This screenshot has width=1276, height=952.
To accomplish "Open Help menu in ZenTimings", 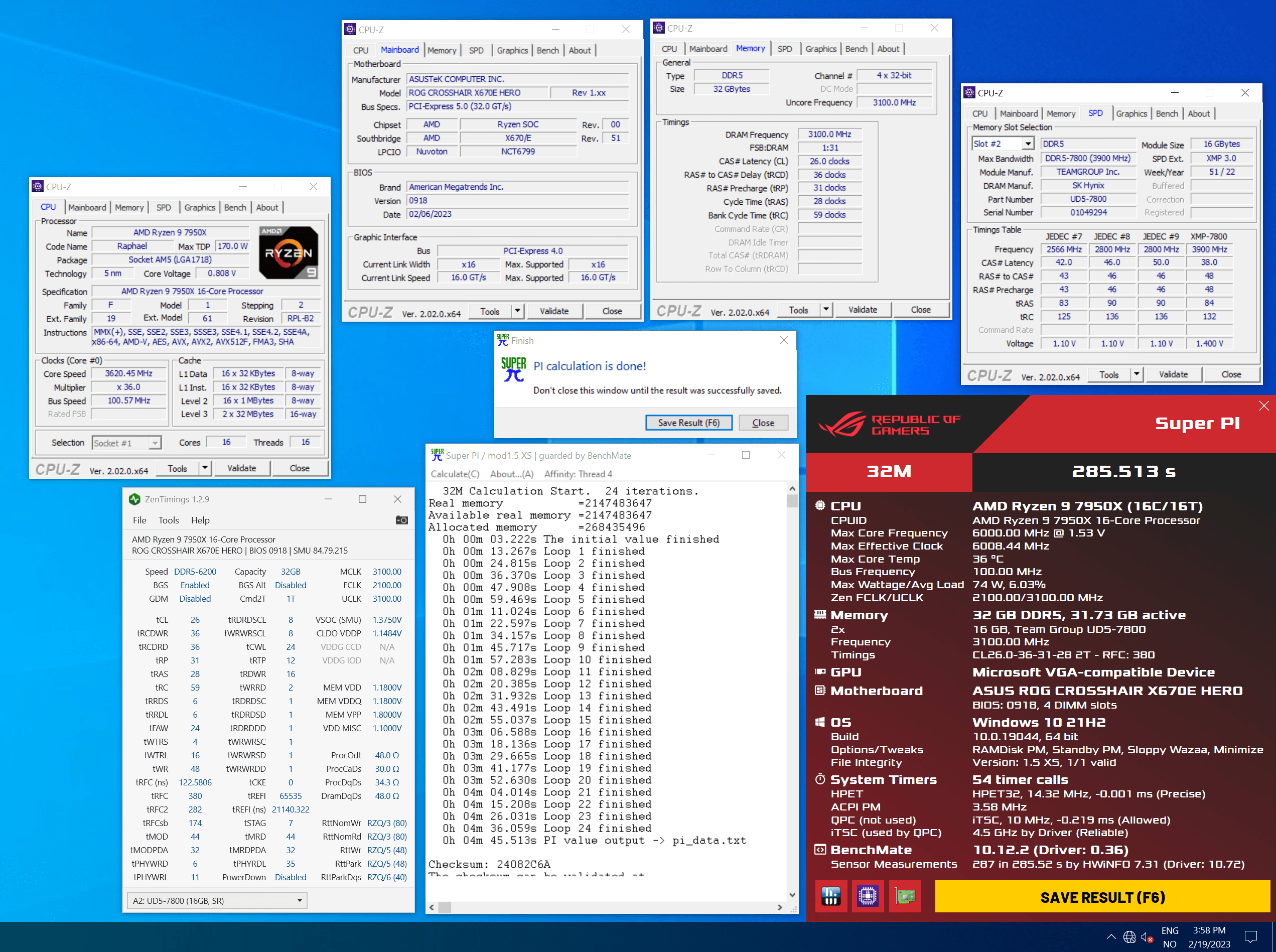I will click(x=201, y=520).
